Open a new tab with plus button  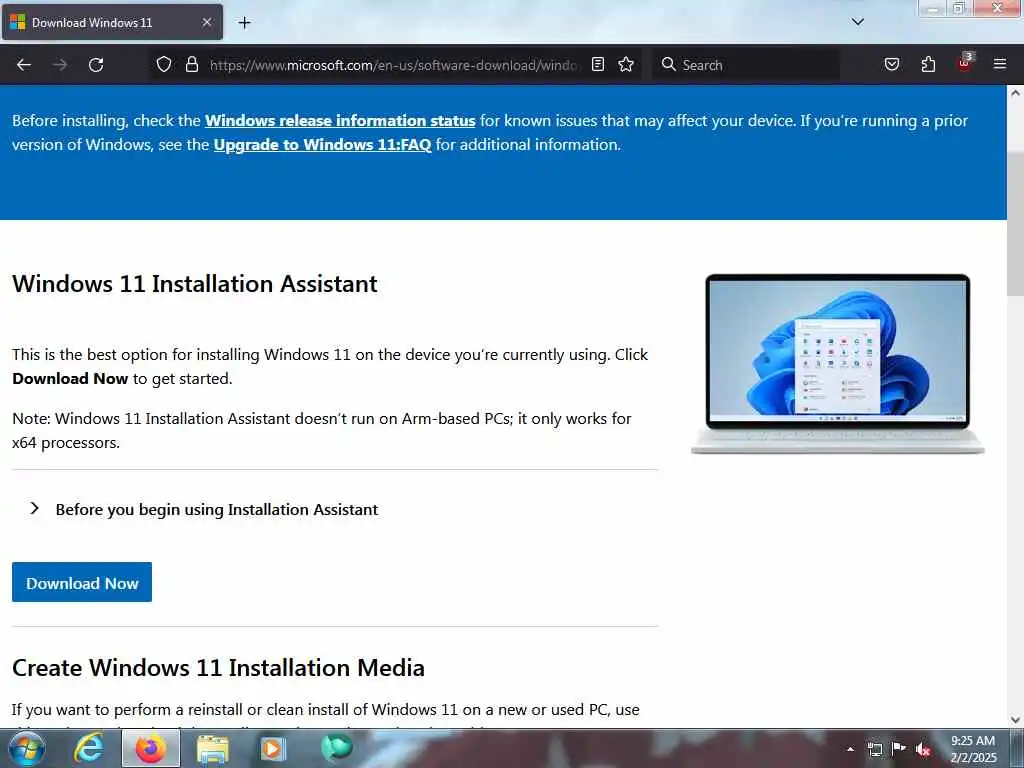pos(244,23)
